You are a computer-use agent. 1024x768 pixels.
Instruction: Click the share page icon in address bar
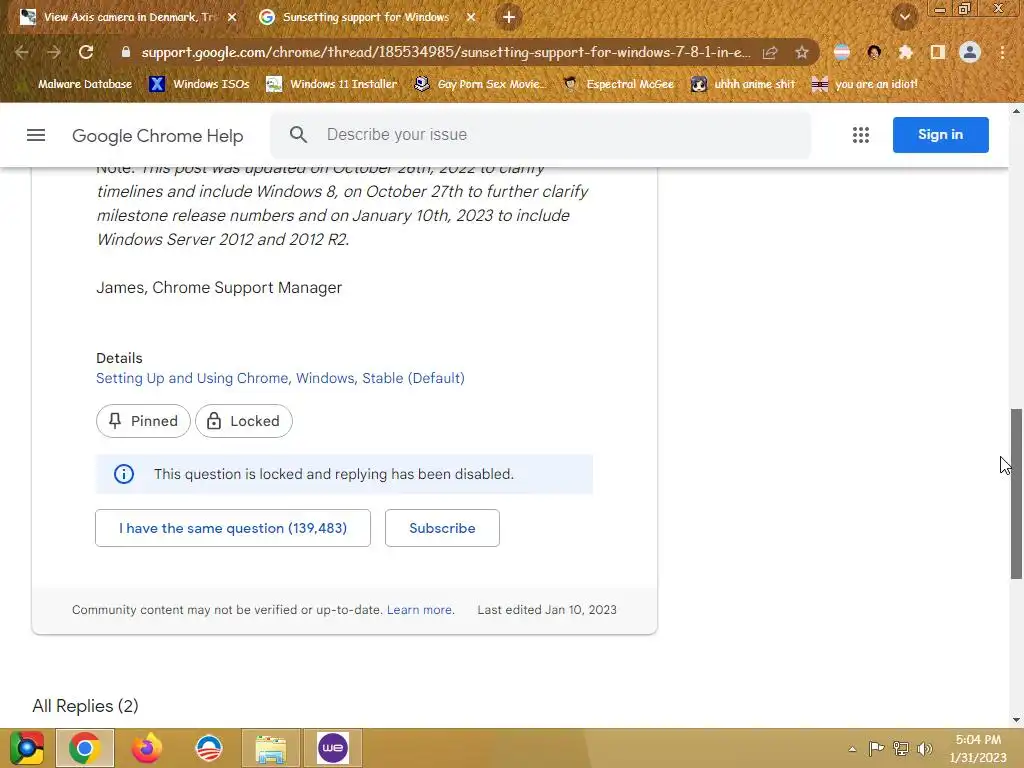(770, 52)
